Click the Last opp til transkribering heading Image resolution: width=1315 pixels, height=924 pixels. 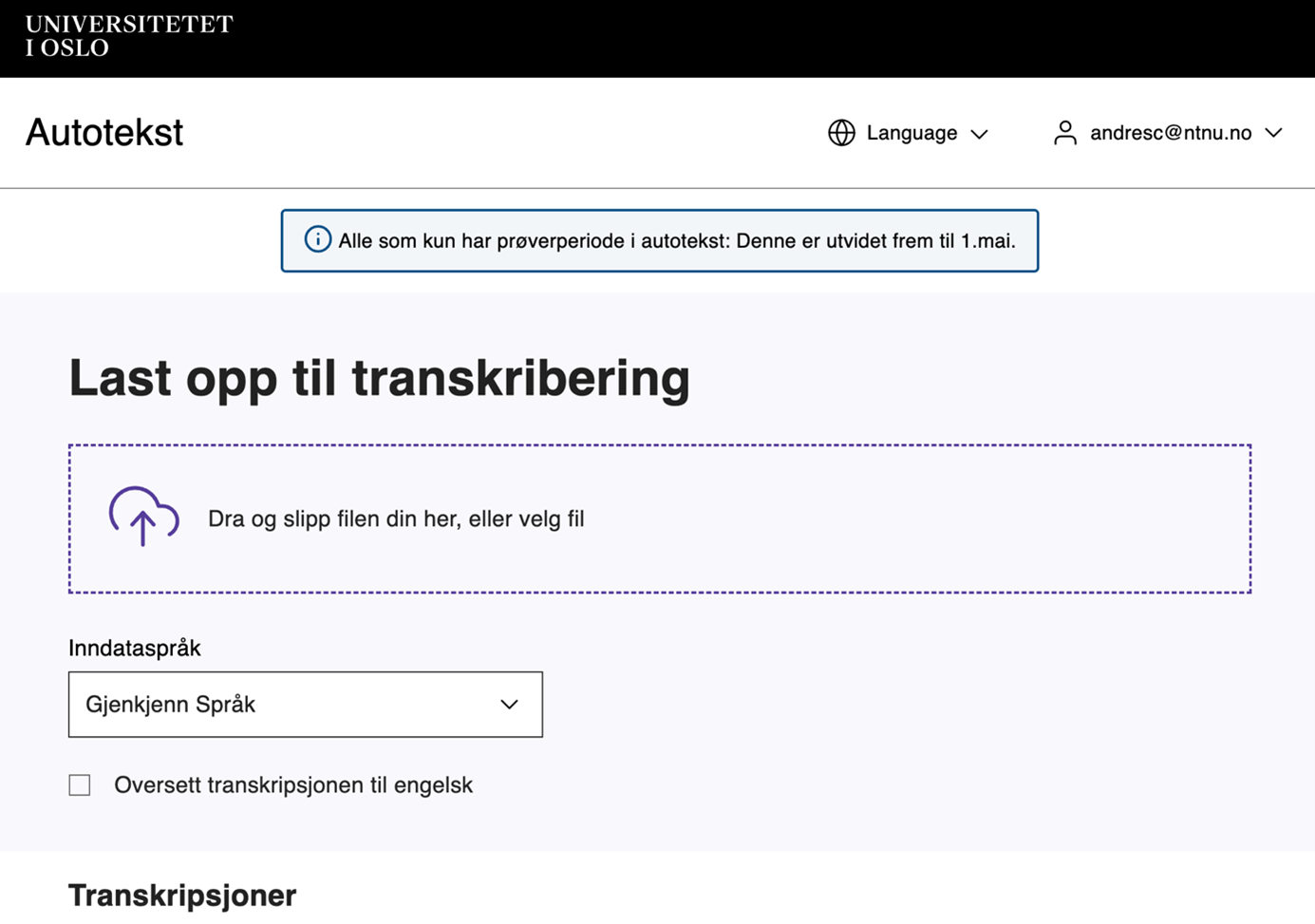click(x=379, y=378)
